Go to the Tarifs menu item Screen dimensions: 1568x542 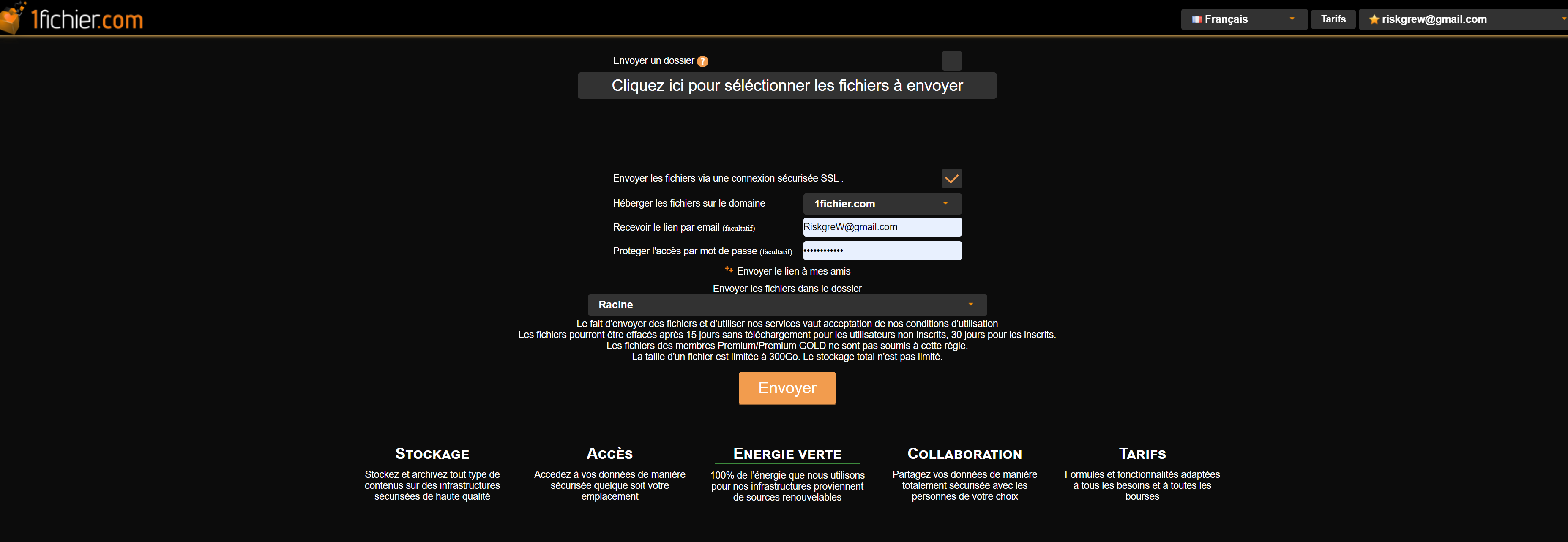[x=1333, y=19]
